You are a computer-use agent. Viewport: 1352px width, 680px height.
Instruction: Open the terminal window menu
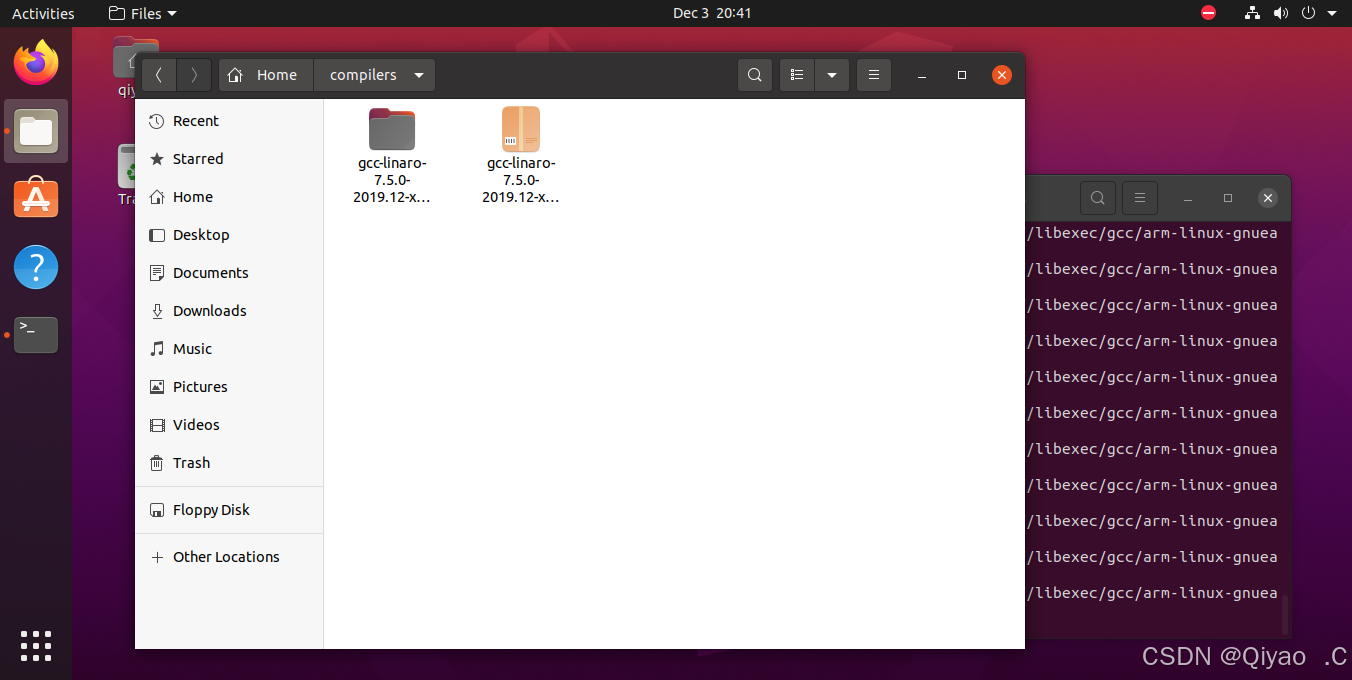[x=1139, y=197]
